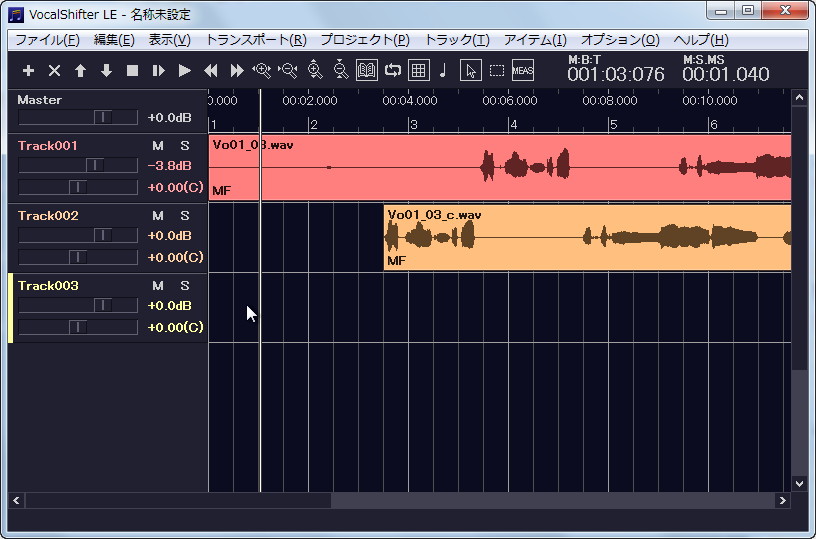Select the Vo01_03.wav audio item

coord(500,168)
